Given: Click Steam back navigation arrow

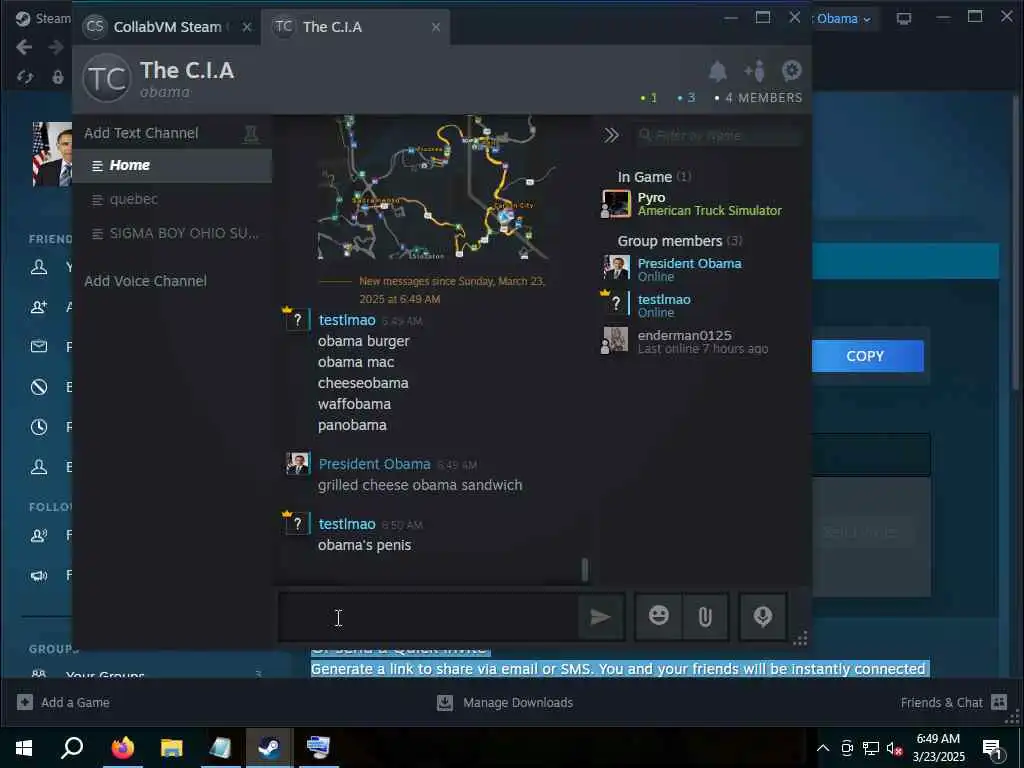Looking at the screenshot, I should [x=24, y=47].
